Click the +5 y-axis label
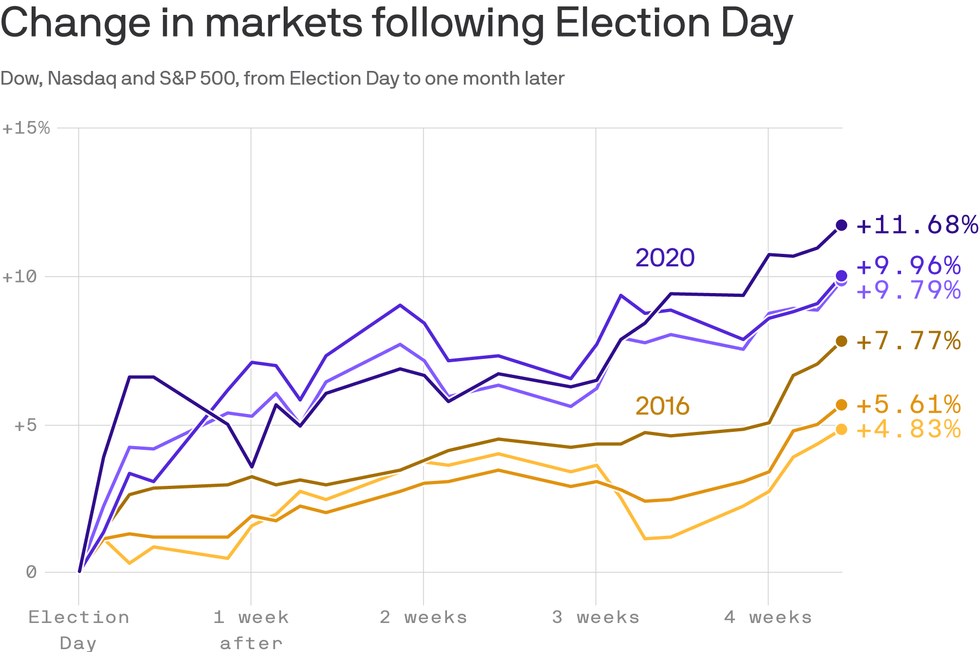This screenshot has width=980, height=652. click(26, 426)
